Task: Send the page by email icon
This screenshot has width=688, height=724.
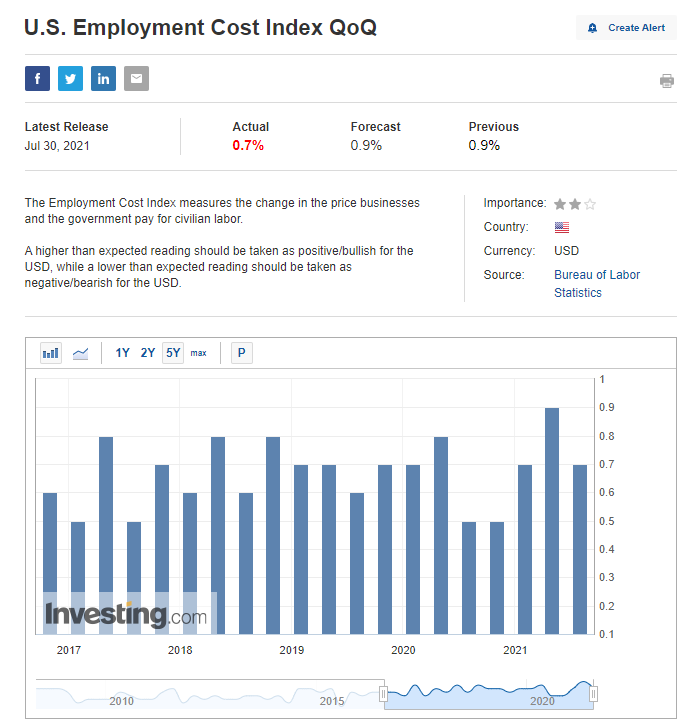Action: click(x=136, y=79)
